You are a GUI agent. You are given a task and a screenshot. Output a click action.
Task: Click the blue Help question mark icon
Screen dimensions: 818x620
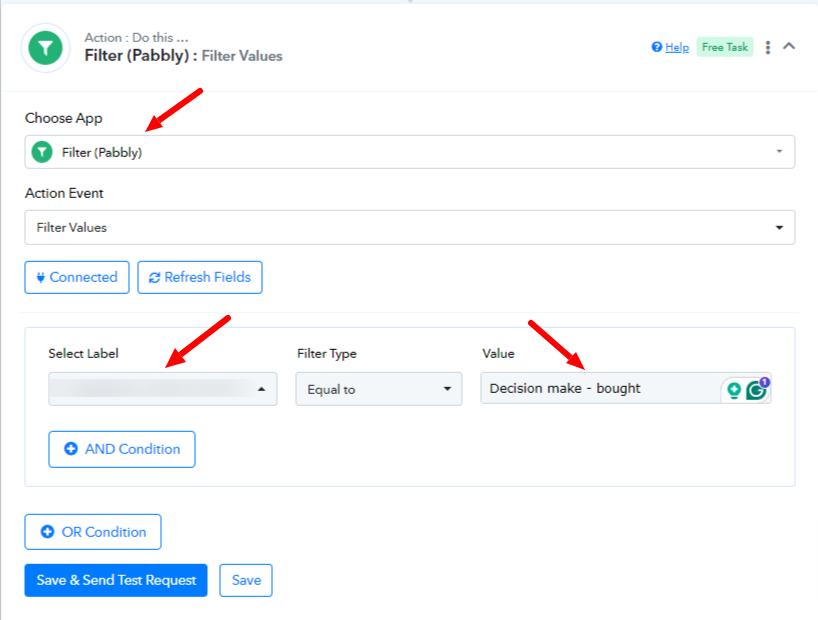pos(657,47)
